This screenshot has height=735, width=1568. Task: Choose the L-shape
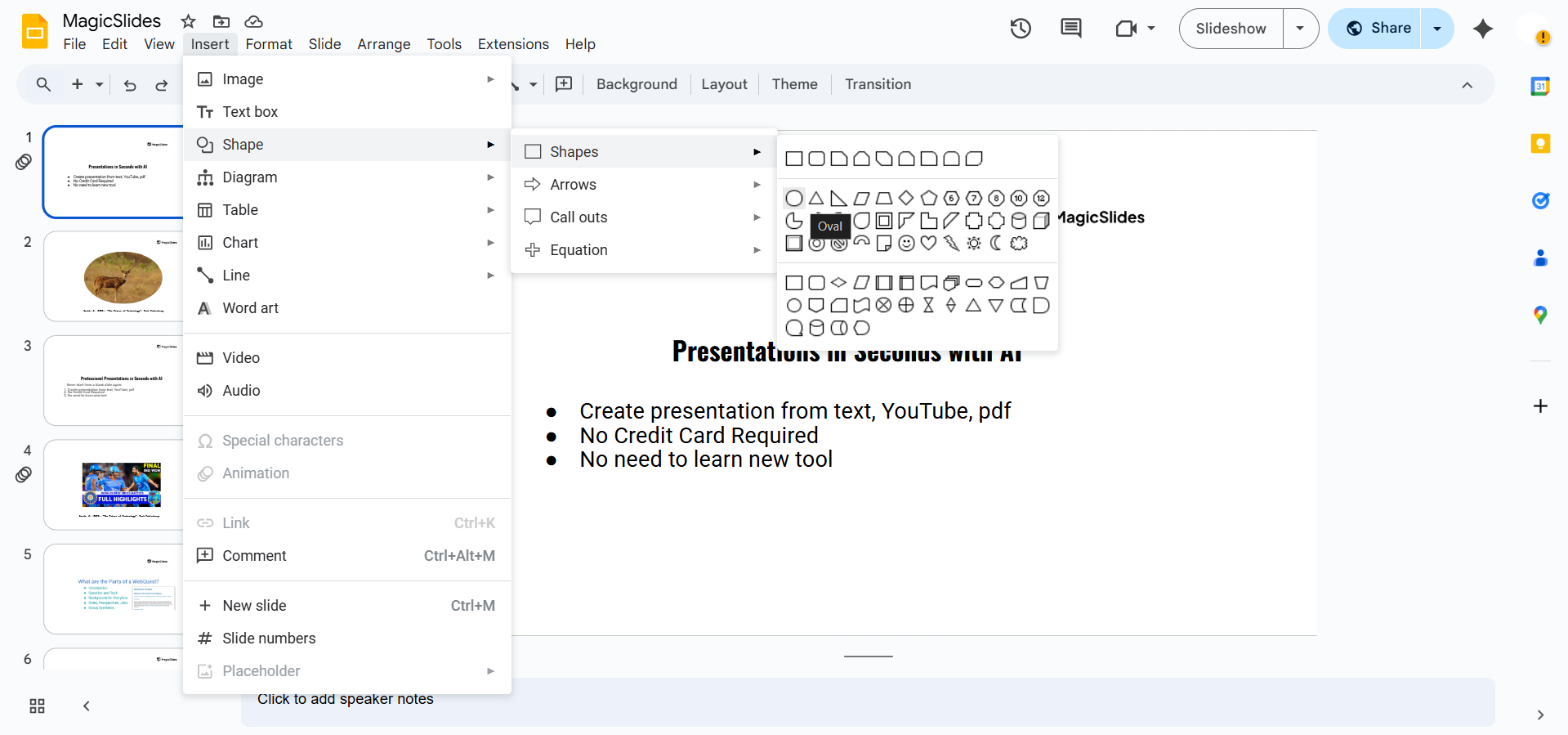(x=929, y=221)
